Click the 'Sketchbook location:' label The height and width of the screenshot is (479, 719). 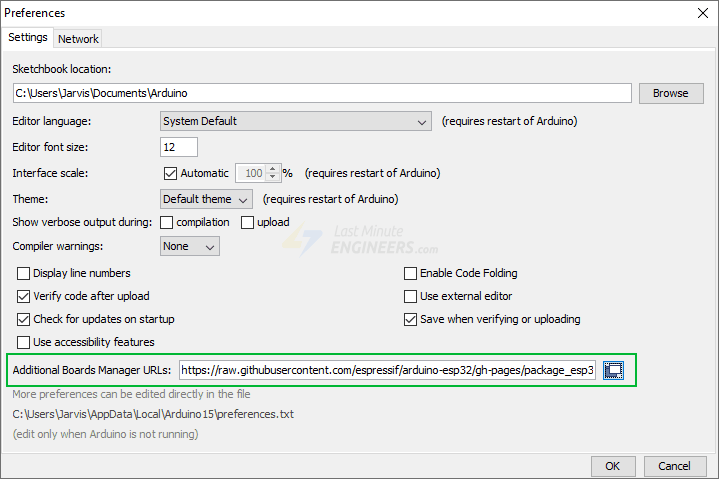[61, 69]
